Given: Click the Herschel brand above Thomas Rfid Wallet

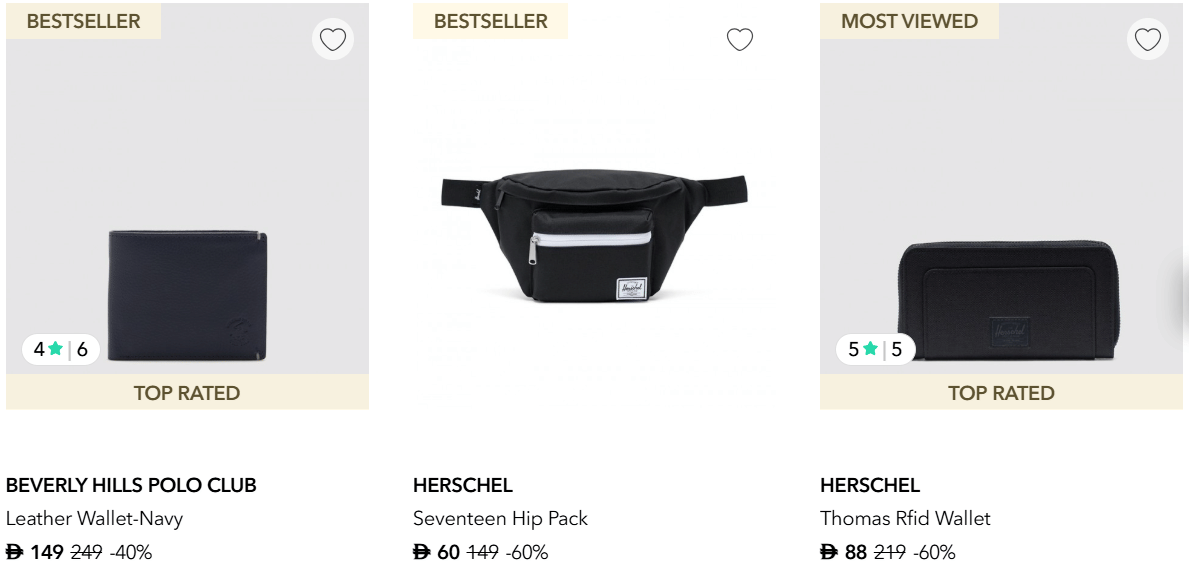Looking at the screenshot, I should (869, 485).
